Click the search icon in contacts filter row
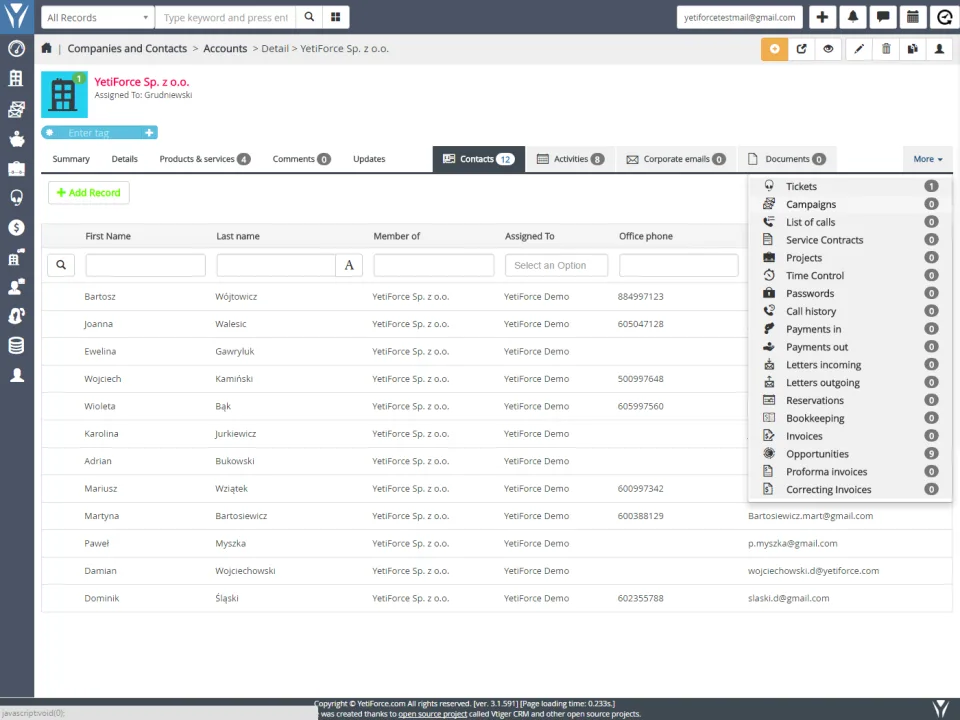The height and width of the screenshot is (720, 960). pyautogui.click(x=61, y=264)
